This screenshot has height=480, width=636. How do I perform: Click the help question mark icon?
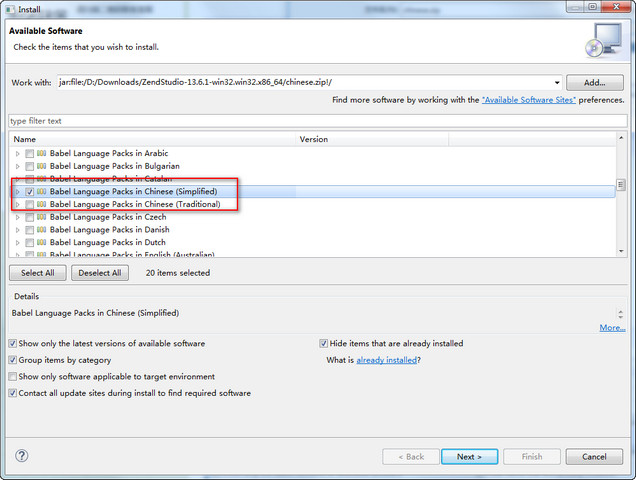22,456
